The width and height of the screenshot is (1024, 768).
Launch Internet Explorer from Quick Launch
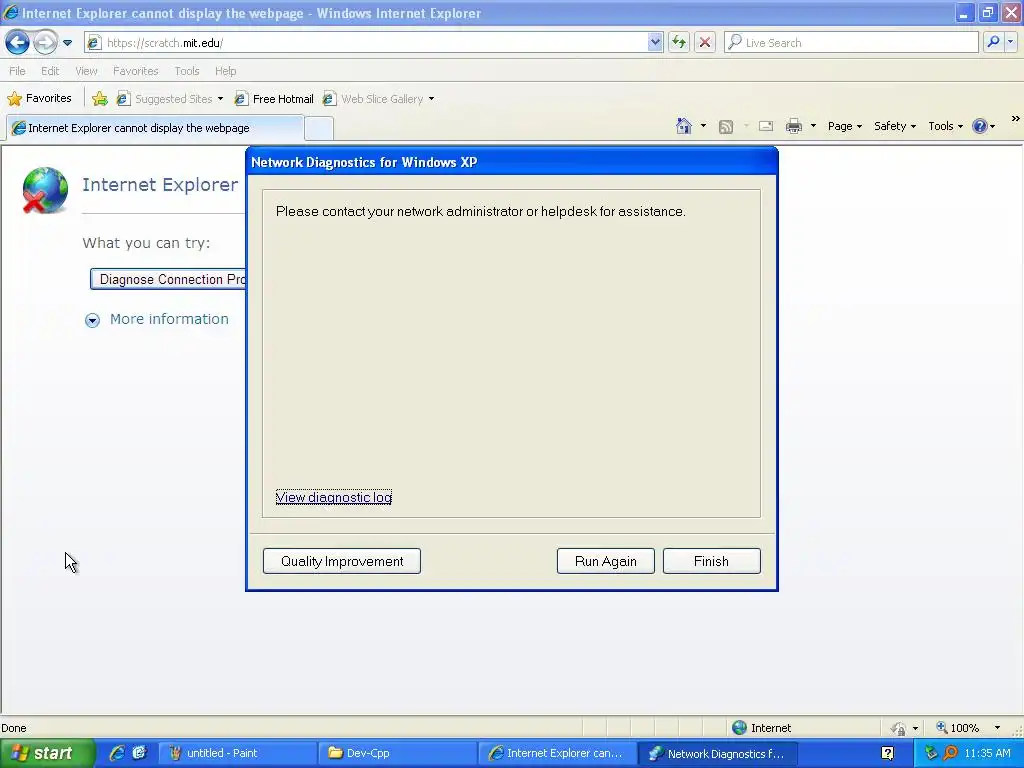[117, 754]
